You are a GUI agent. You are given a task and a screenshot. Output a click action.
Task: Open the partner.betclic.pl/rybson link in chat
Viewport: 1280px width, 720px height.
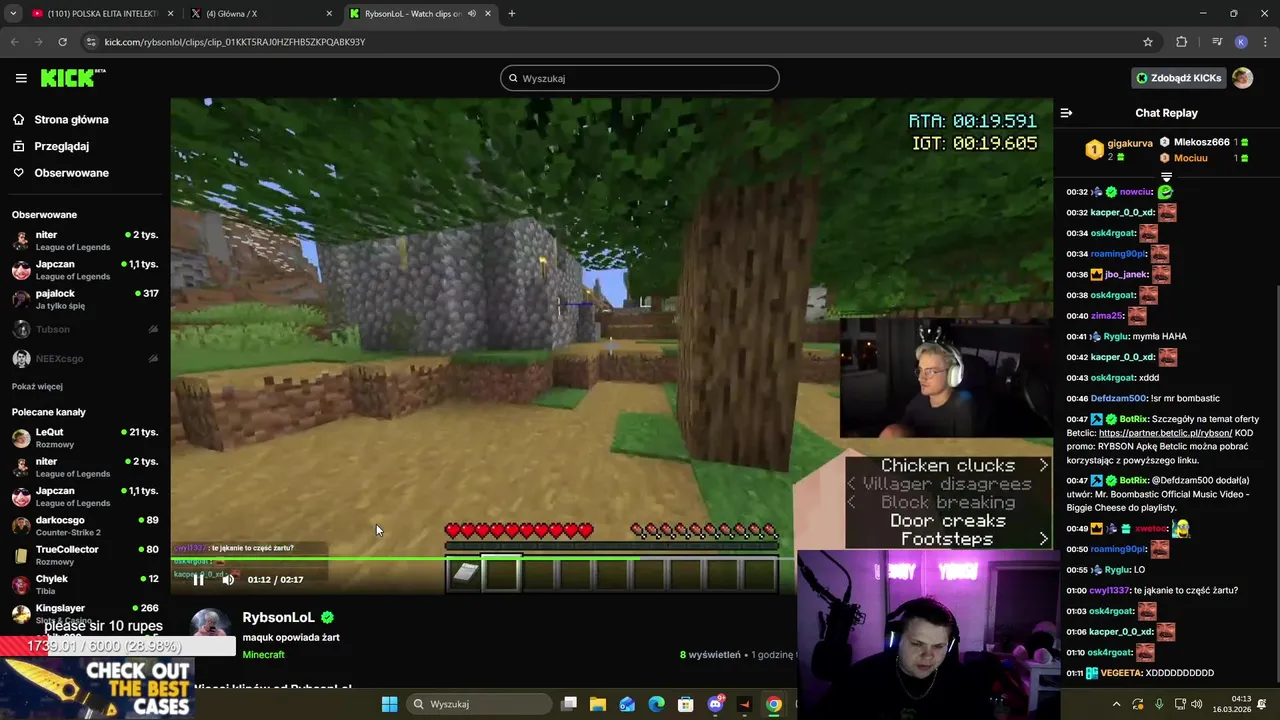[1165, 433]
